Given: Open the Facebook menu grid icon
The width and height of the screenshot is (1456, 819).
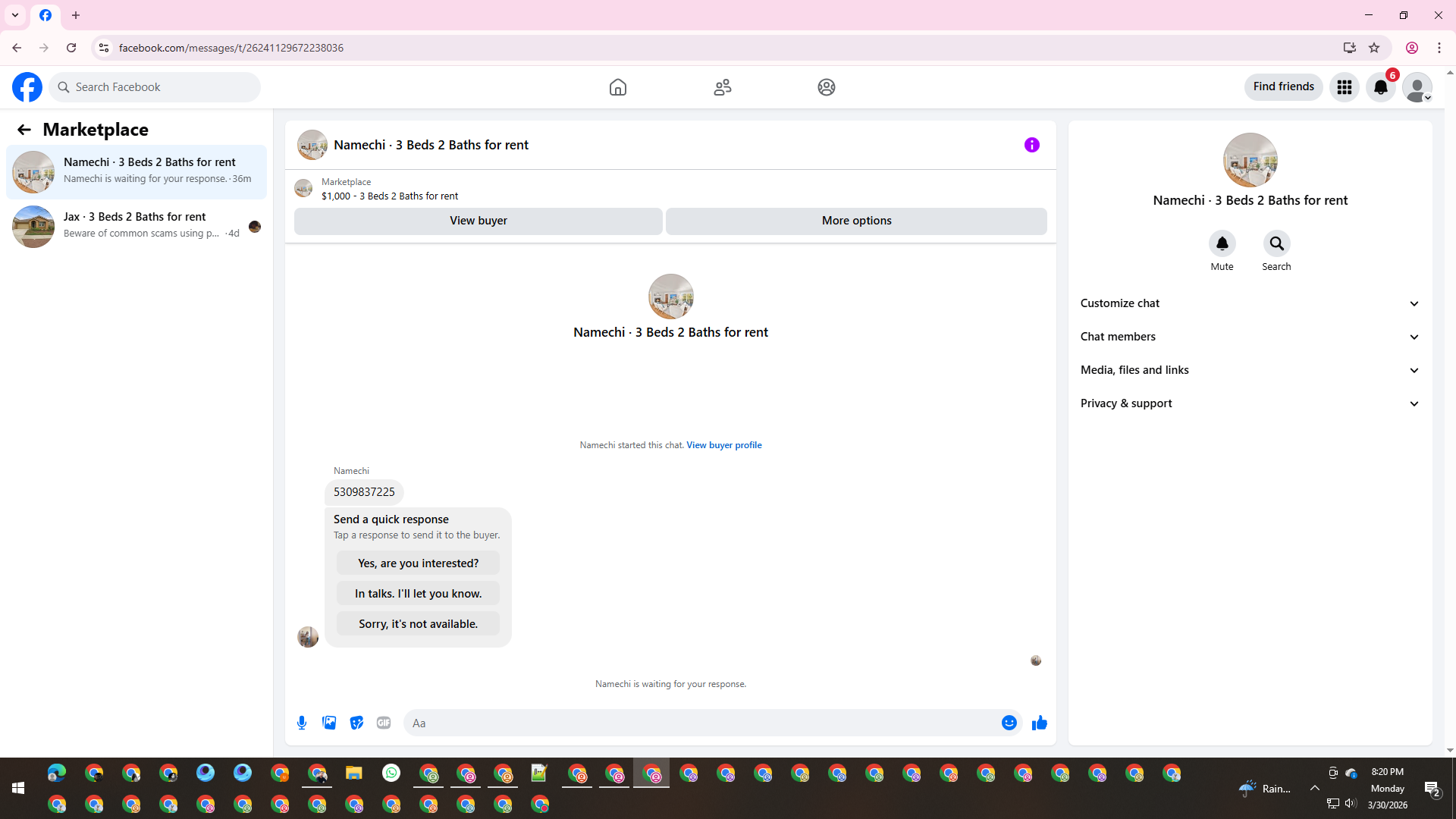Looking at the screenshot, I should click(x=1344, y=87).
